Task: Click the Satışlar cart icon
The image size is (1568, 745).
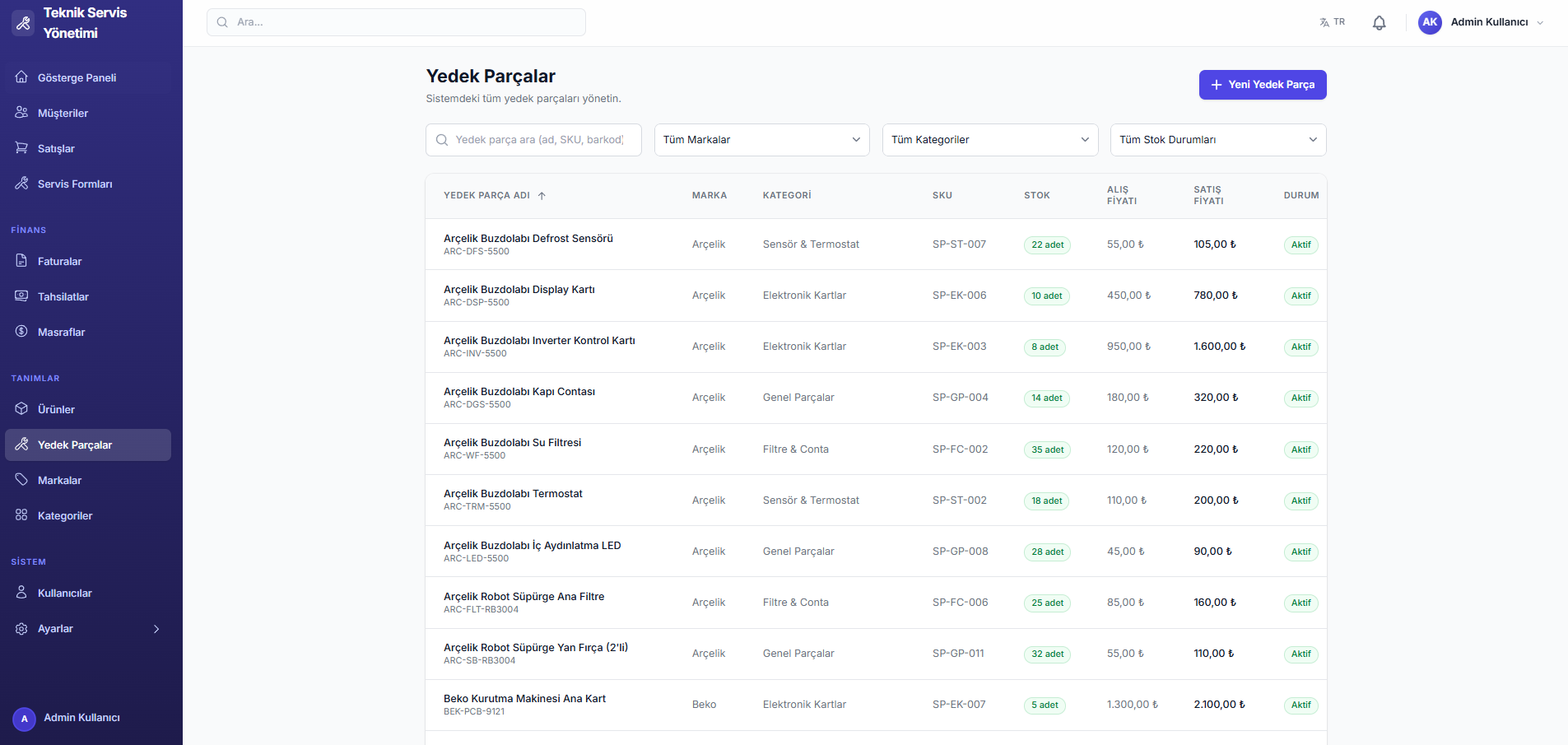Action: click(x=21, y=148)
